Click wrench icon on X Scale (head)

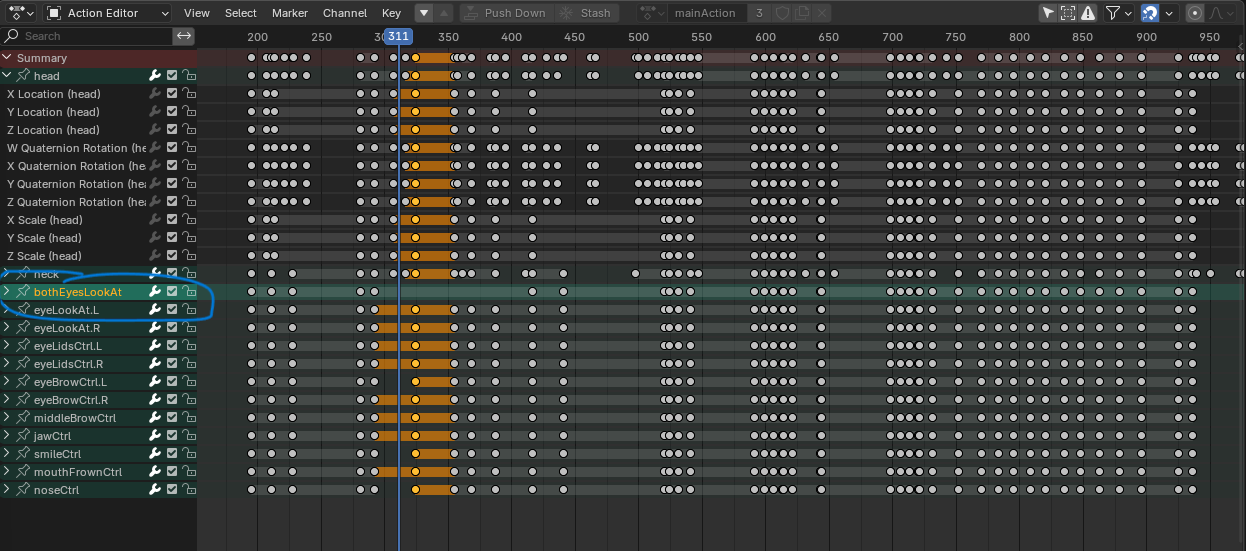click(x=155, y=220)
